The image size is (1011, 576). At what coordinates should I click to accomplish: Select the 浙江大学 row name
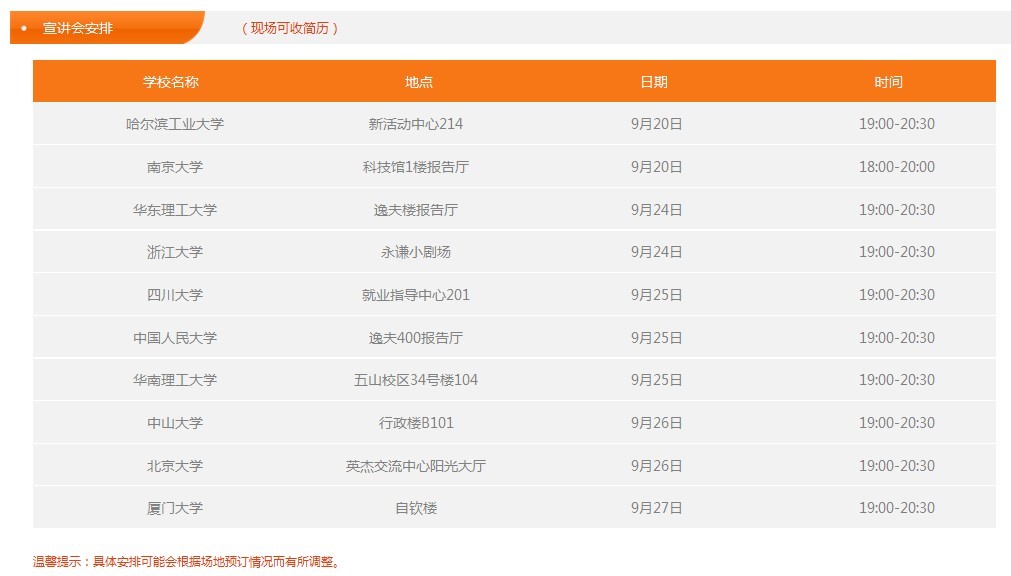(175, 252)
